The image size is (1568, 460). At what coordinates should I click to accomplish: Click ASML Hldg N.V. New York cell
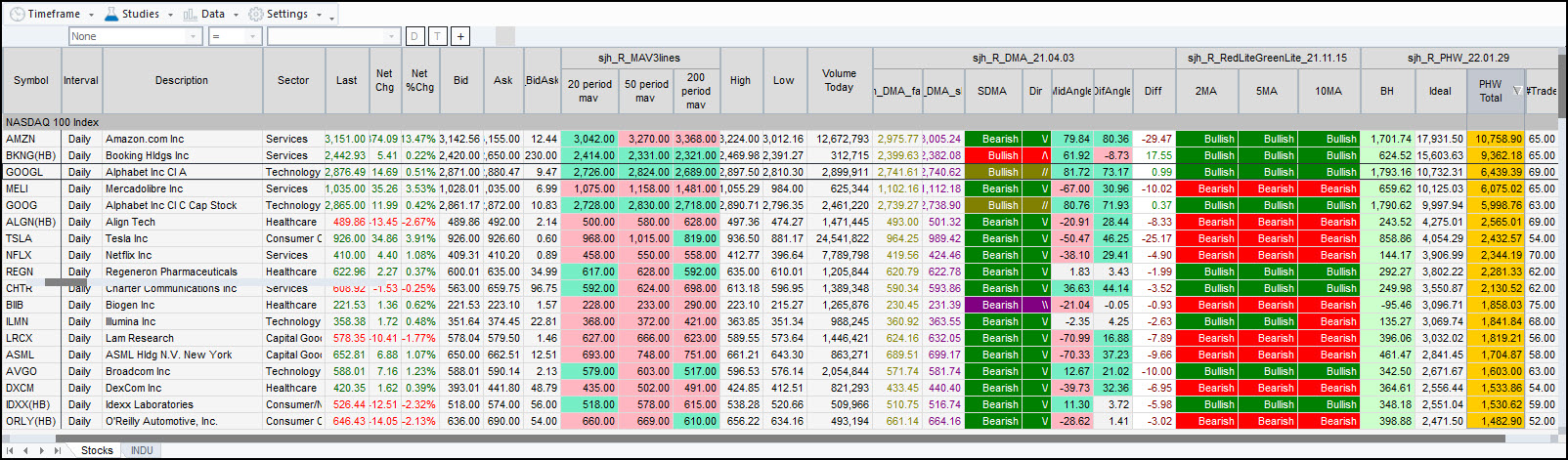pos(182,355)
